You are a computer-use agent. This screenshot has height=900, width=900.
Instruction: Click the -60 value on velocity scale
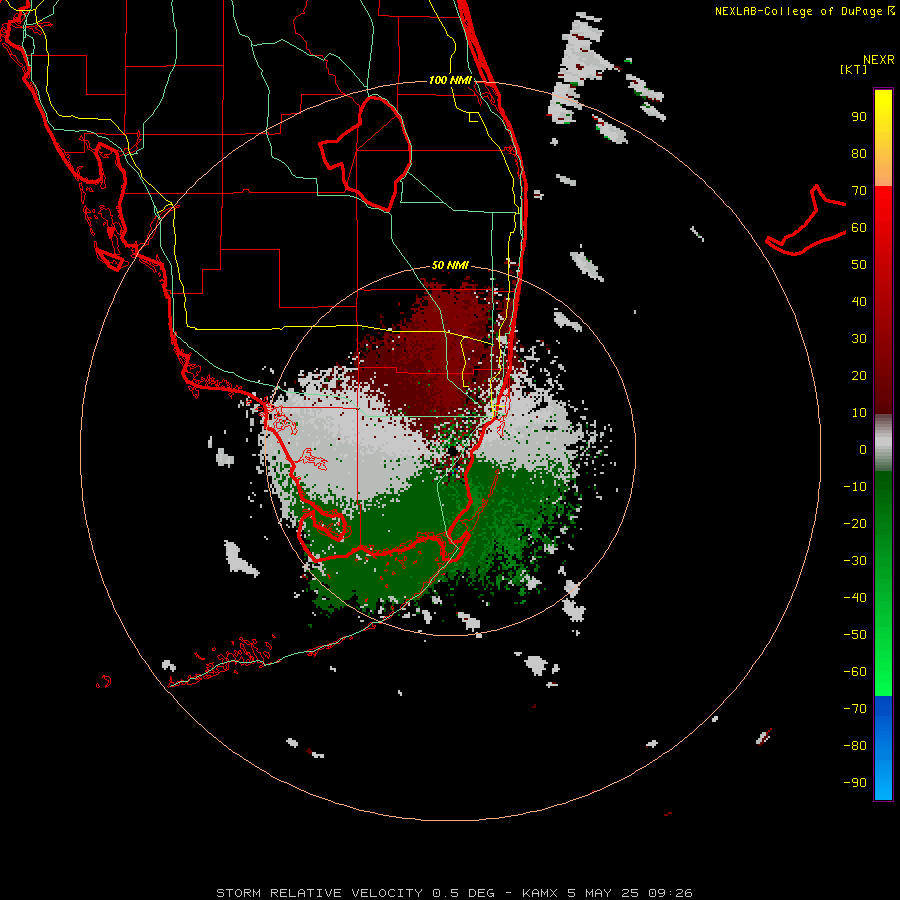(855, 672)
